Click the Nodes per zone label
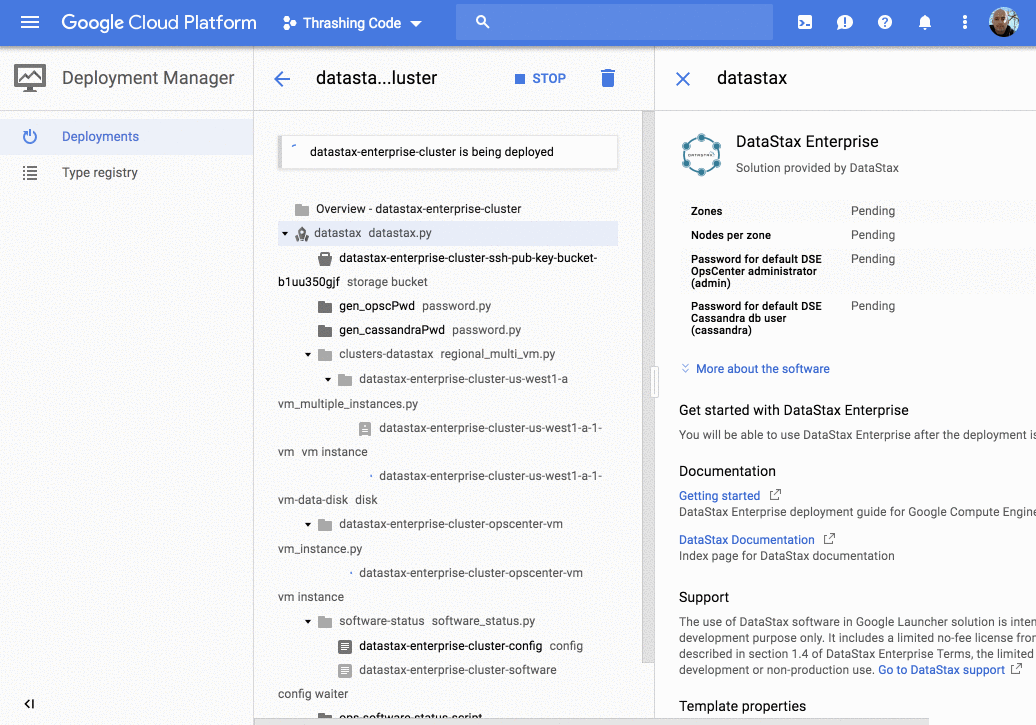Image resolution: width=1036 pixels, height=725 pixels. click(731, 235)
